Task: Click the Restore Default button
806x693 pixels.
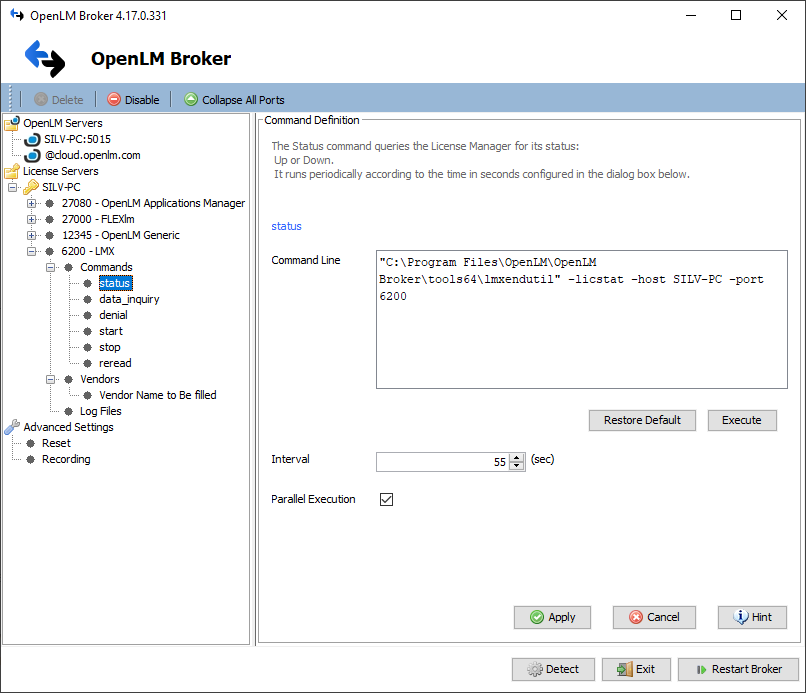Action: (x=642, y=420)
